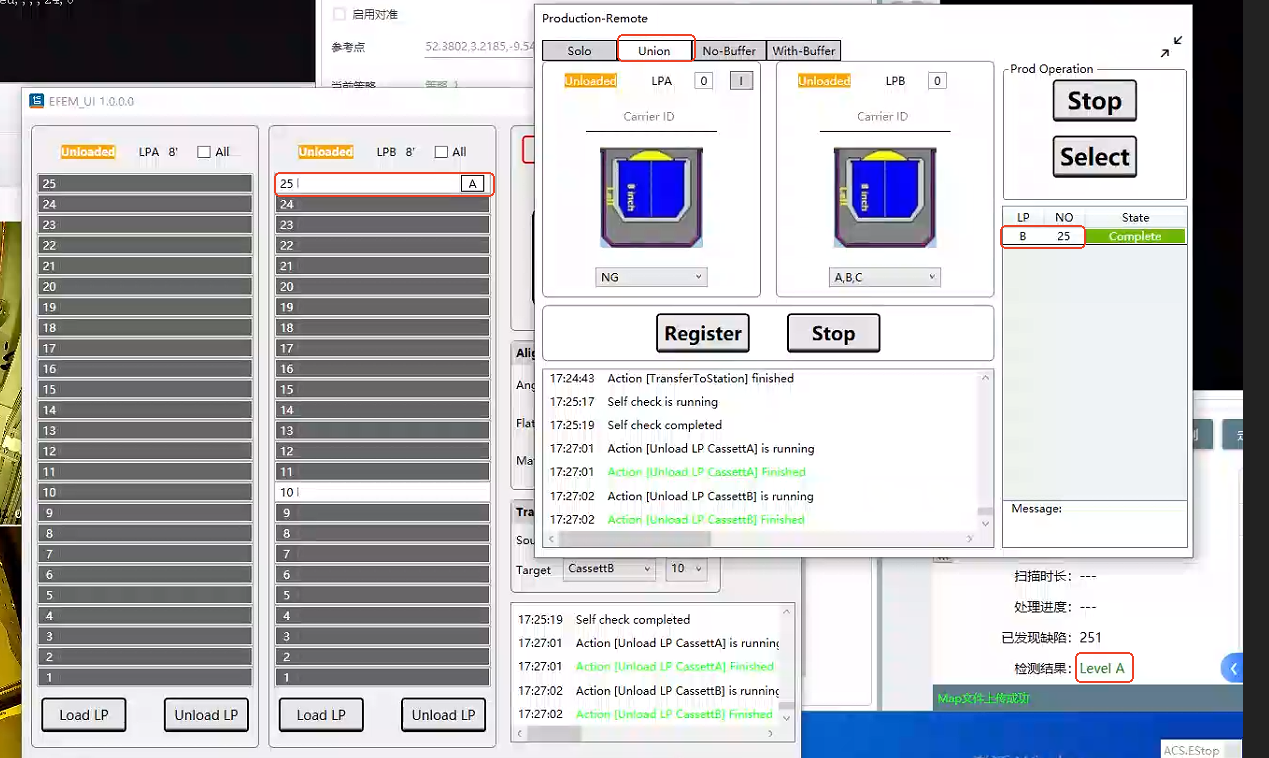The width and height of the screenshot is (1269, 758).
Task: Switch to the No-Buffer tab
Action: coord(730,50)
